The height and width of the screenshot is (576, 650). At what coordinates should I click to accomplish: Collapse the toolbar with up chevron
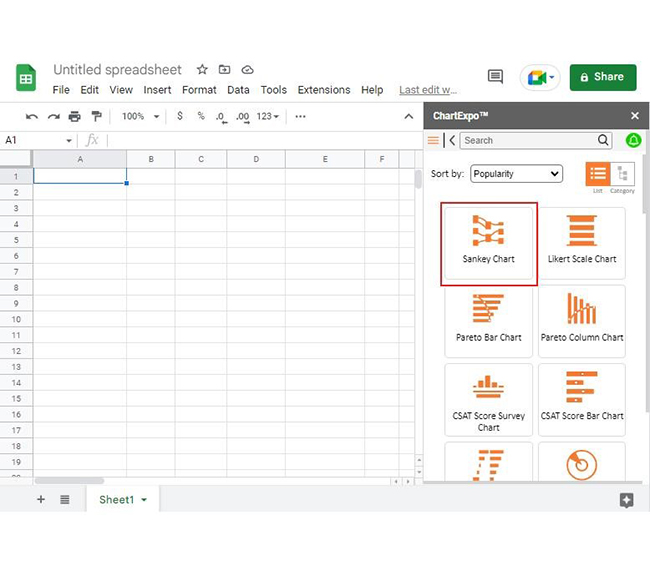(409, 117)
